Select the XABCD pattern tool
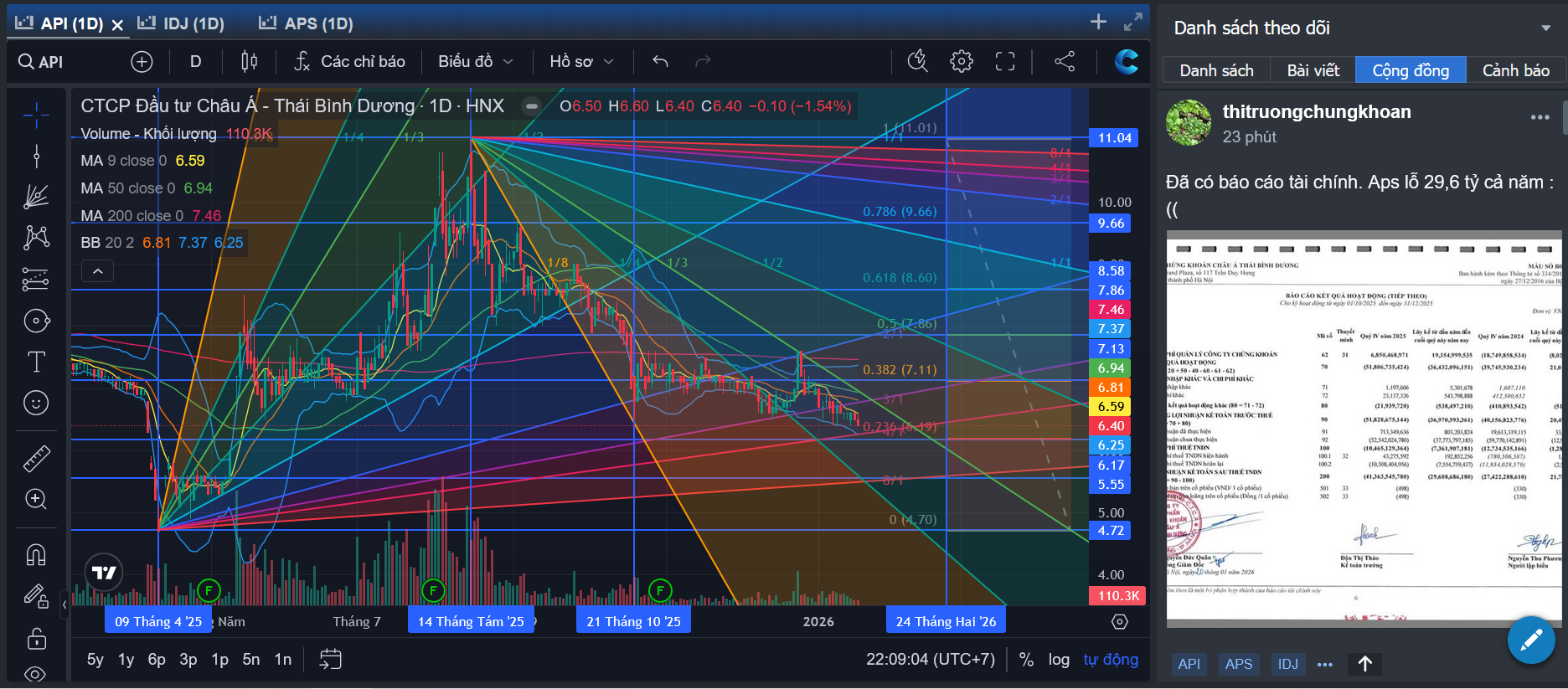The width and height of the screenshot is (1568, 689). [x=36, y=238]
